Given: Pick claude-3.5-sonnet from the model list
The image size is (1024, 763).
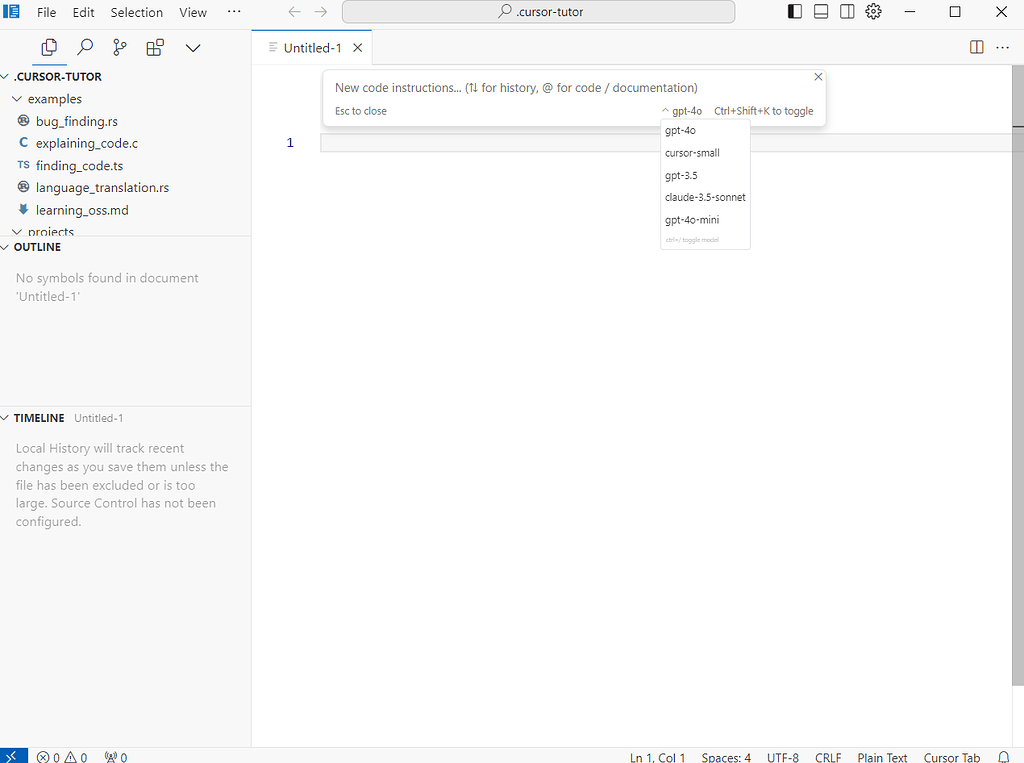Looking at the screenshot, I should click(x=705, y=197).
